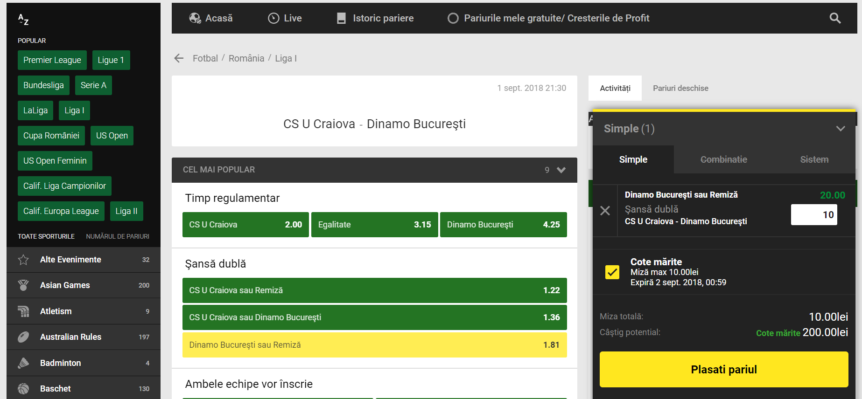Open Asian Games sport row
The height and width of the screenshot is (399, 862).
[x=84, y=285]
